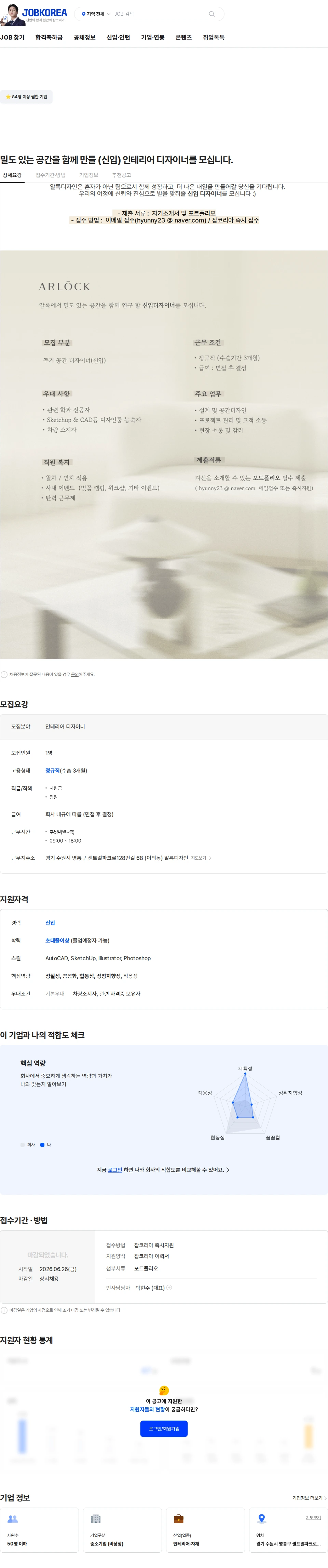
Task: Click the 포트폴리오 attachment text
Action: (146, 1268)
